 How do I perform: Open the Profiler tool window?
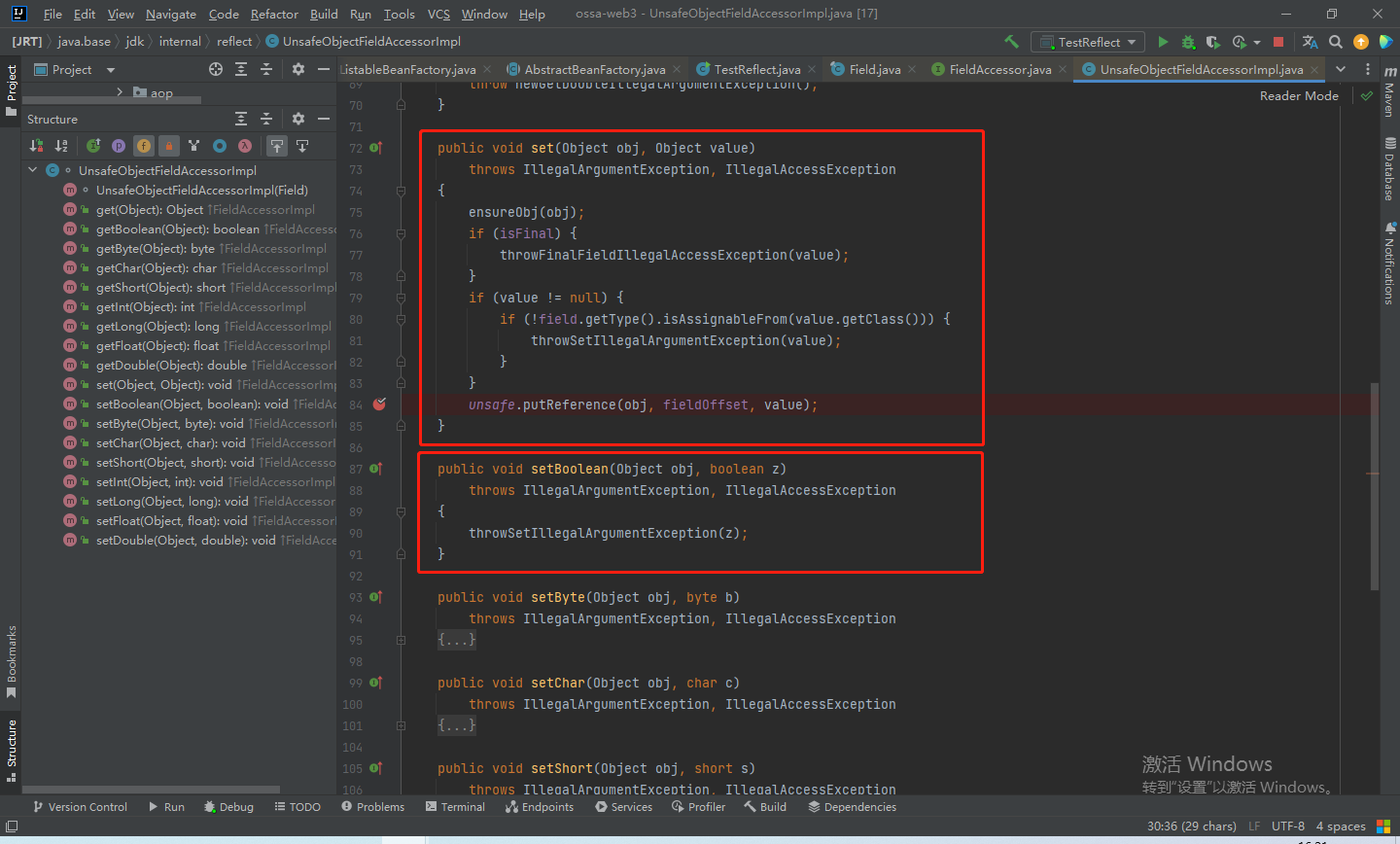(698, 807)
